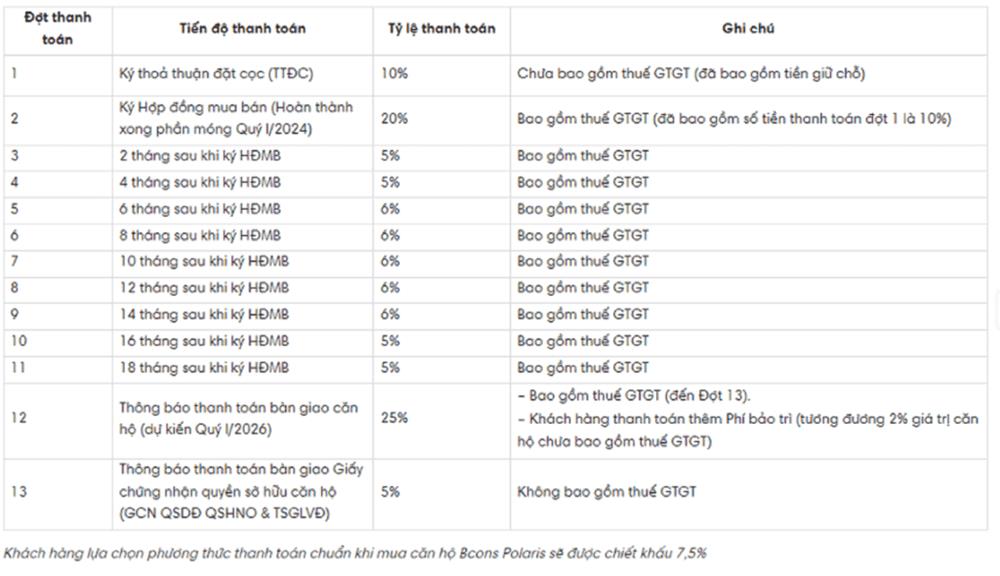The image size is (1000, 576).
Task: Click the 20% payment rate cell
Action: 441,119
